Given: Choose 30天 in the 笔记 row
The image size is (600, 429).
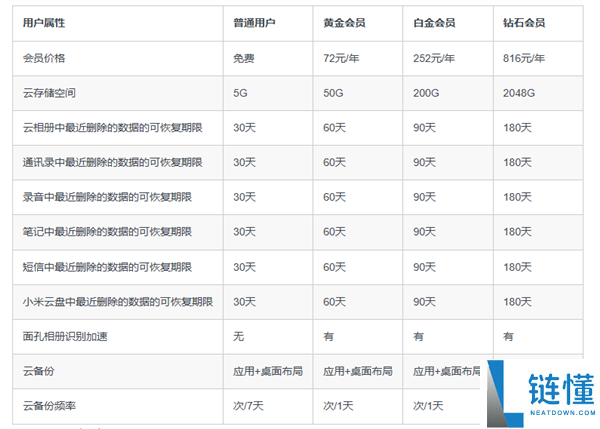Looking at the screenshot, I should (244, 232).
